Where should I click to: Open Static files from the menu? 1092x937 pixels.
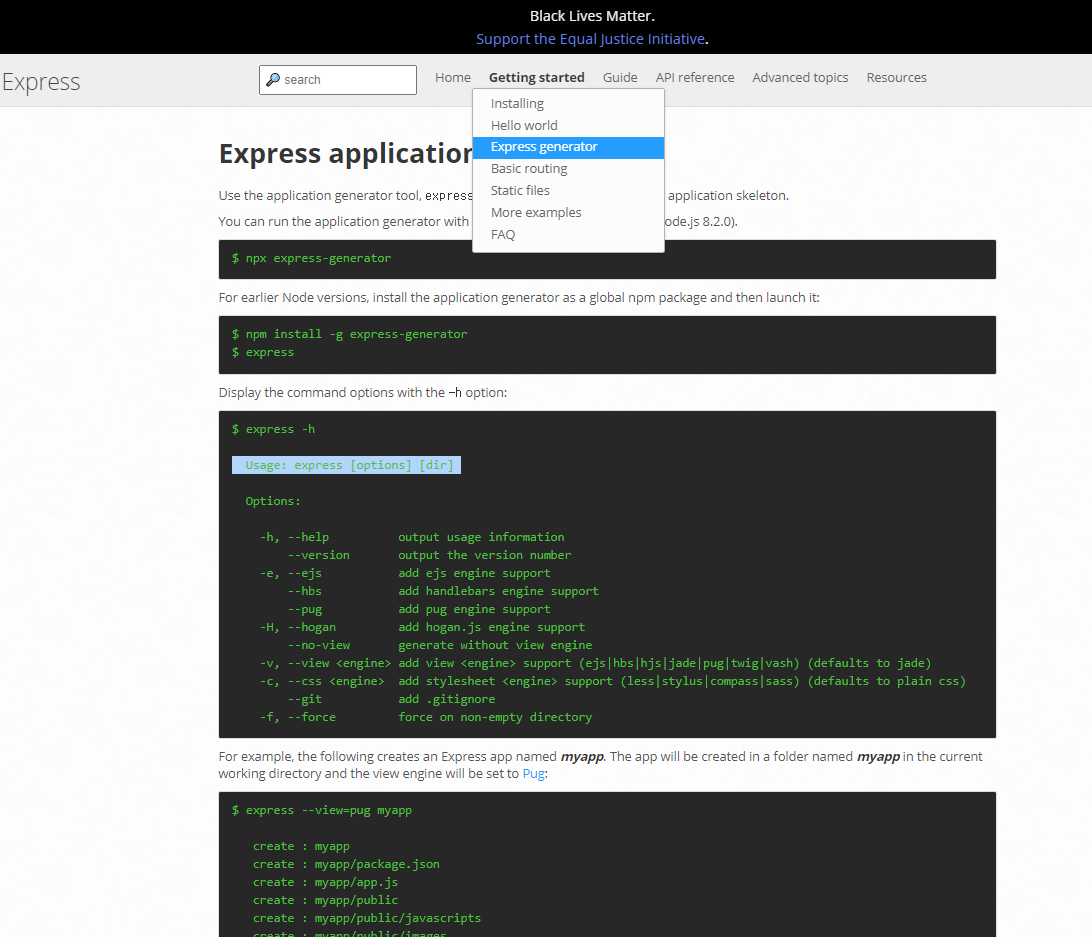[x=520, y=190]
